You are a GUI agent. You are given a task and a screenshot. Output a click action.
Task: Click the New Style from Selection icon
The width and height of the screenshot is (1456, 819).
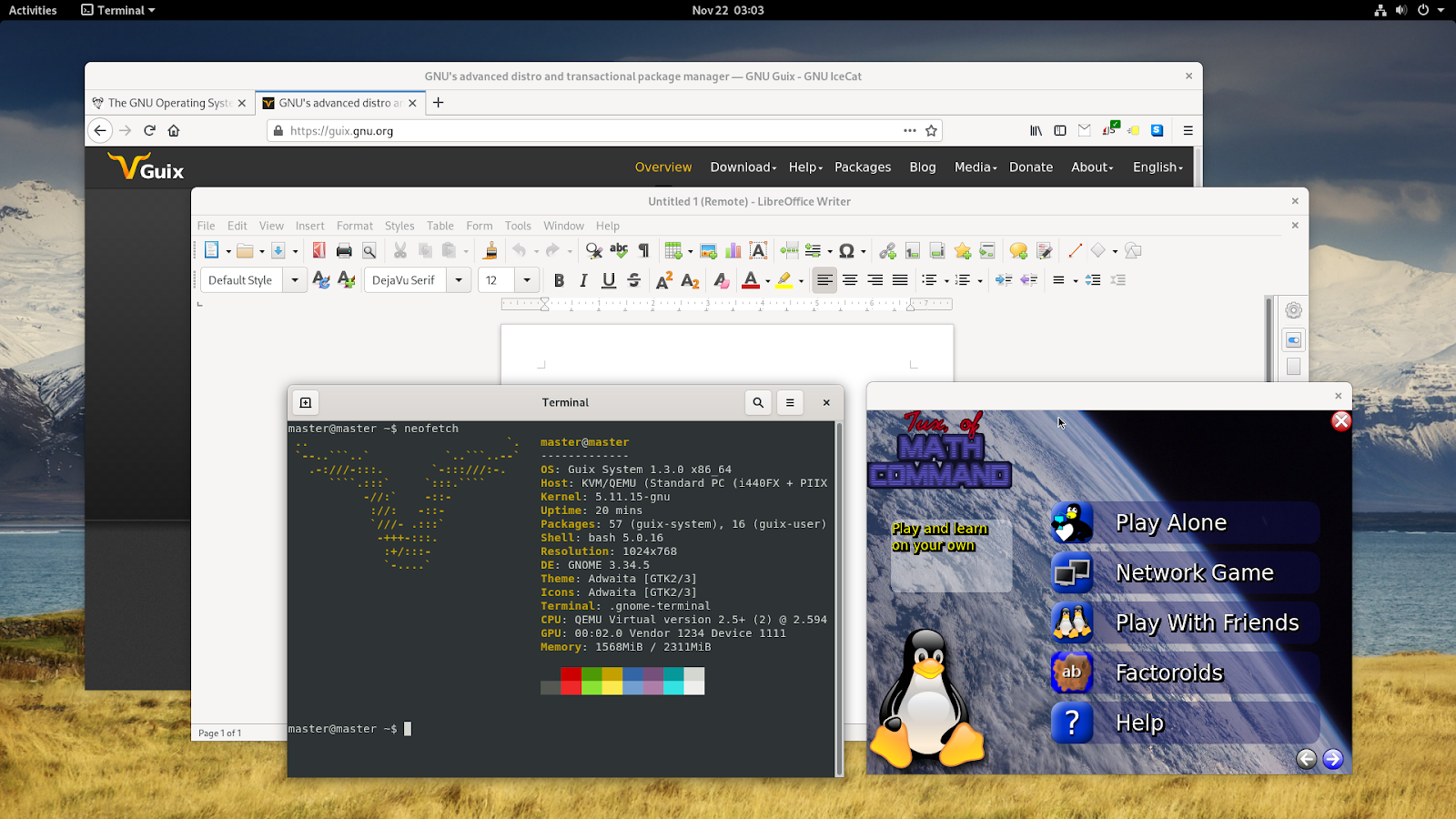(346, 280)
